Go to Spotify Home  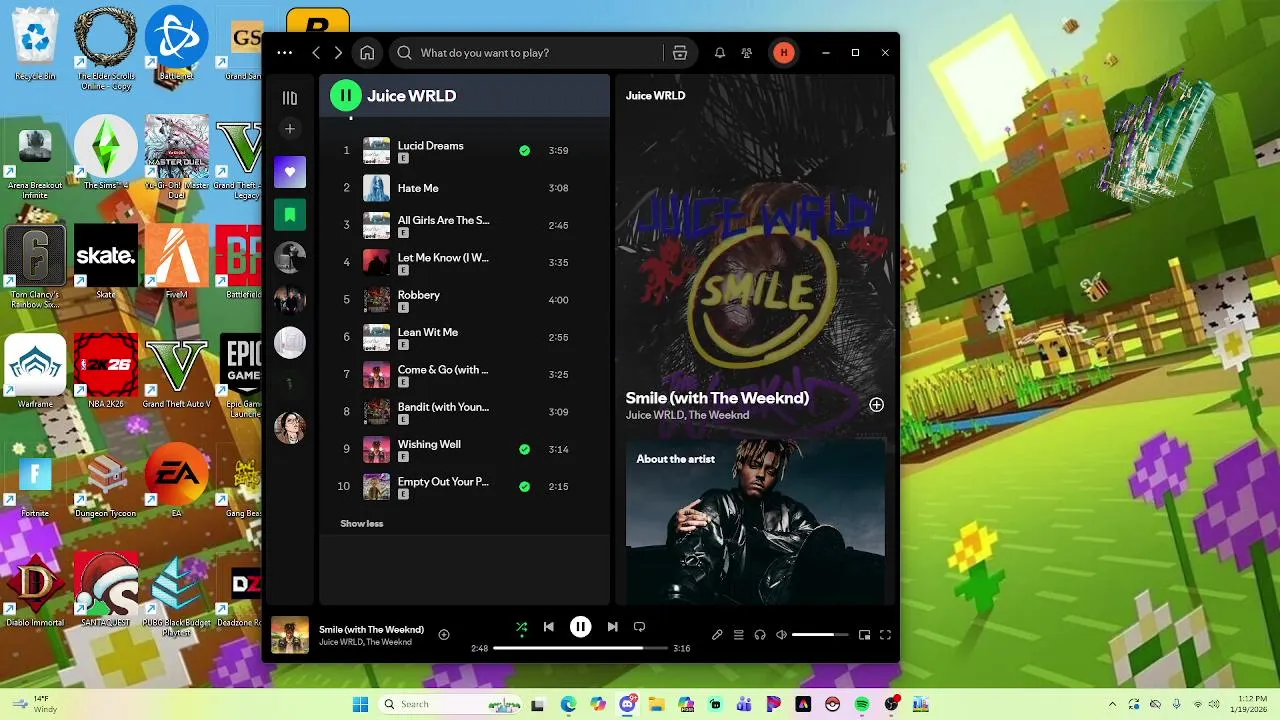coord(367,53)
